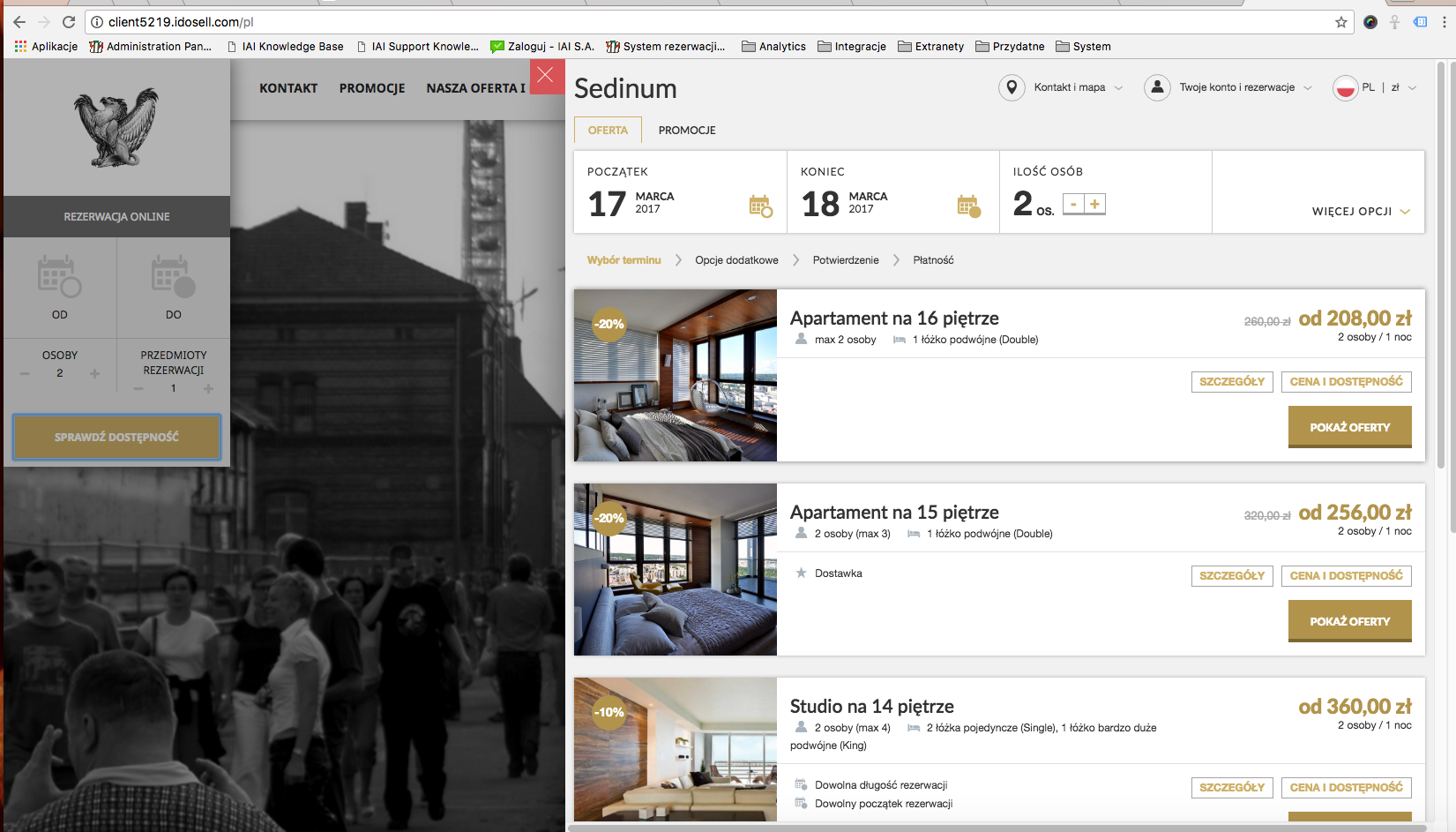Click Pokaż oferty for Apartament na 16 piętrze
1456x832 pixels.
click(x=1349, y=427)
